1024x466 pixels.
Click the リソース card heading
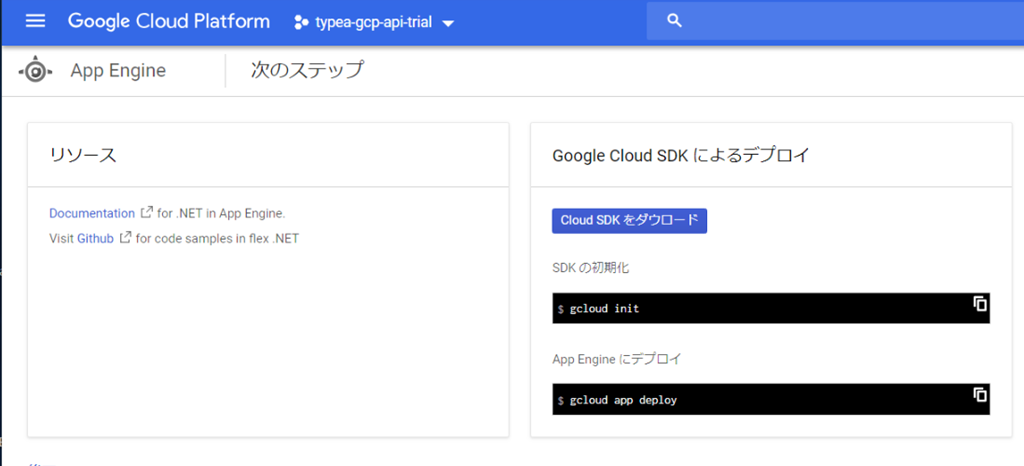click(83, 155)
